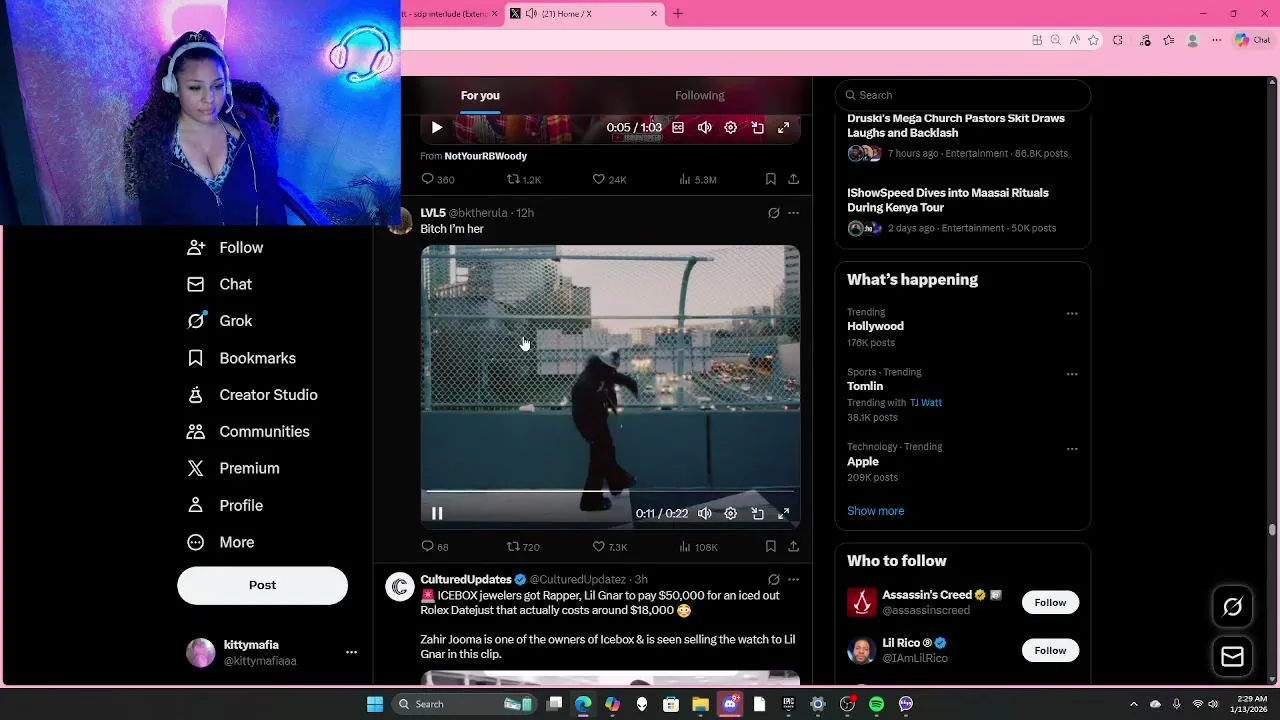Like the LVL5 post
1280x720 pixels.
tap(610, 546)
